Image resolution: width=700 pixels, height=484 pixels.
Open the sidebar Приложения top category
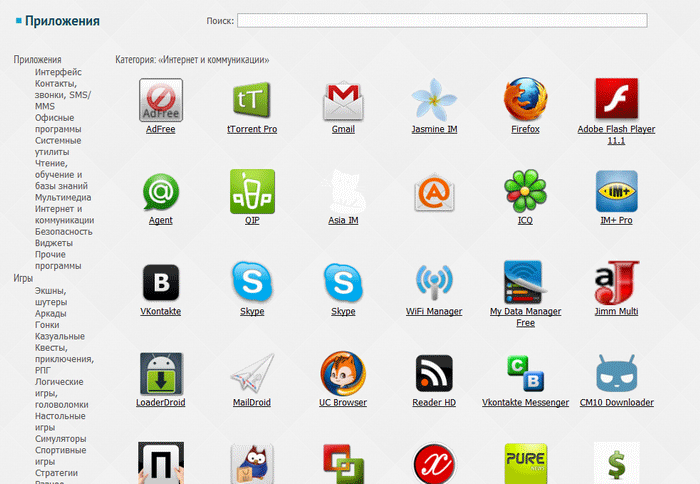click(38, 60)
